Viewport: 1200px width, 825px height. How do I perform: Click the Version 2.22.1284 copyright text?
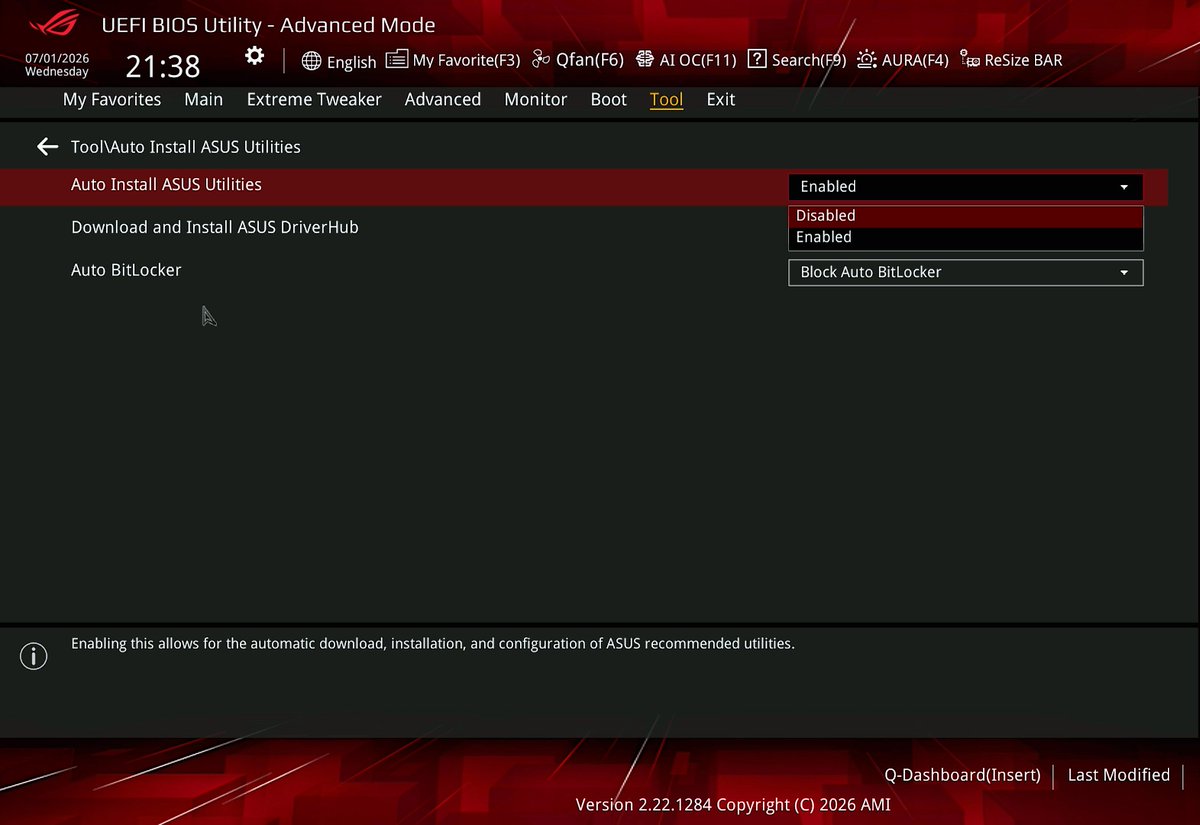[x=733, y=804]
